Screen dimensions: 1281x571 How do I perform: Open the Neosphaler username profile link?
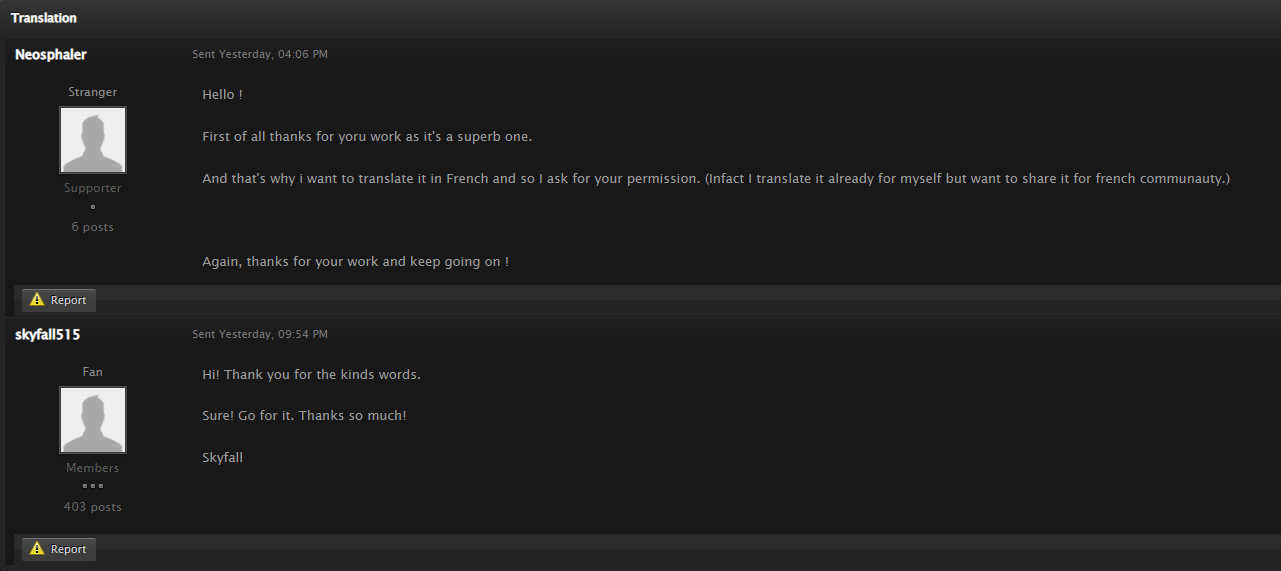51,55
